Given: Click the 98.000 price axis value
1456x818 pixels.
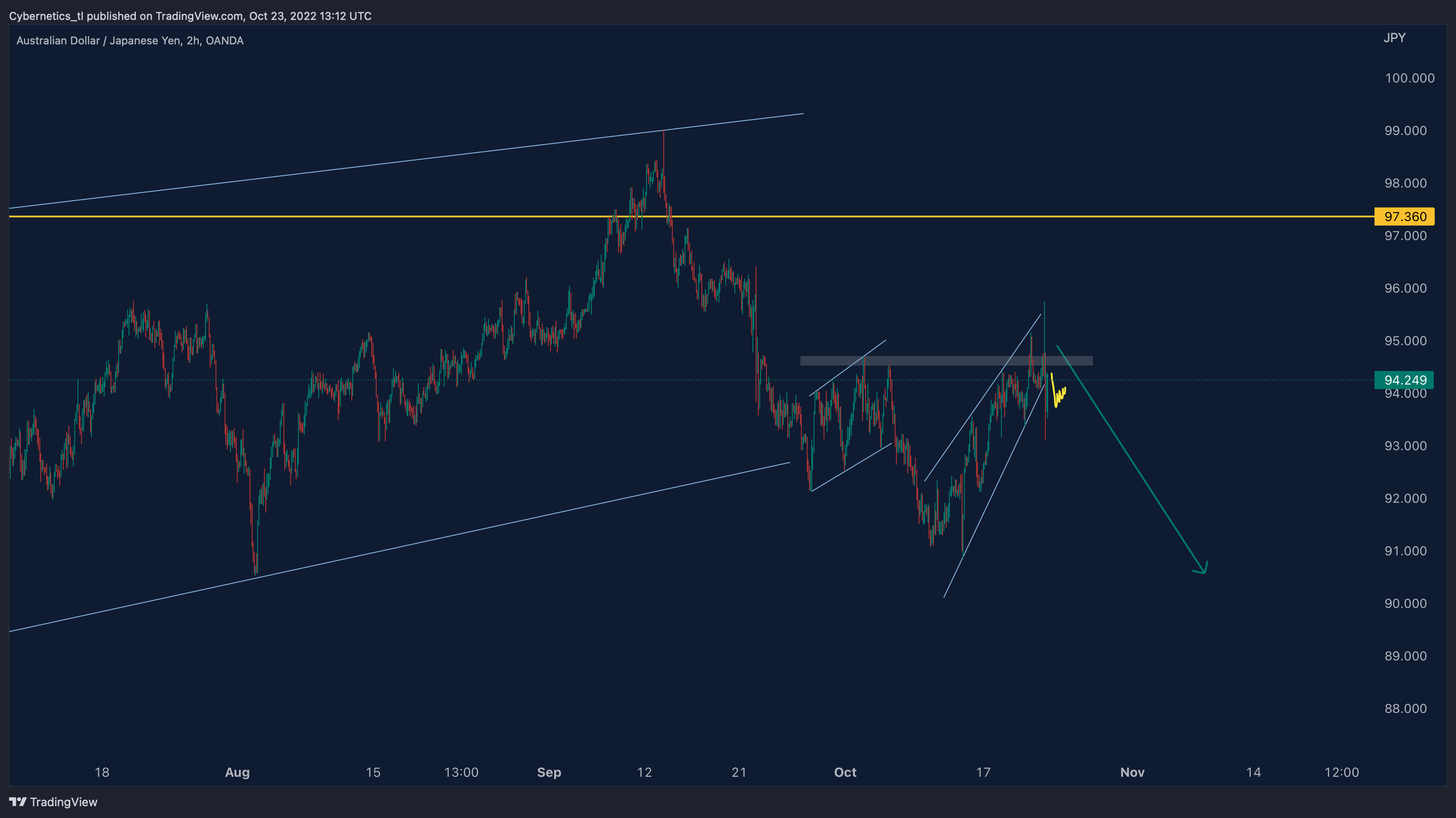Looking at the screenshot, I should 1405,183.
